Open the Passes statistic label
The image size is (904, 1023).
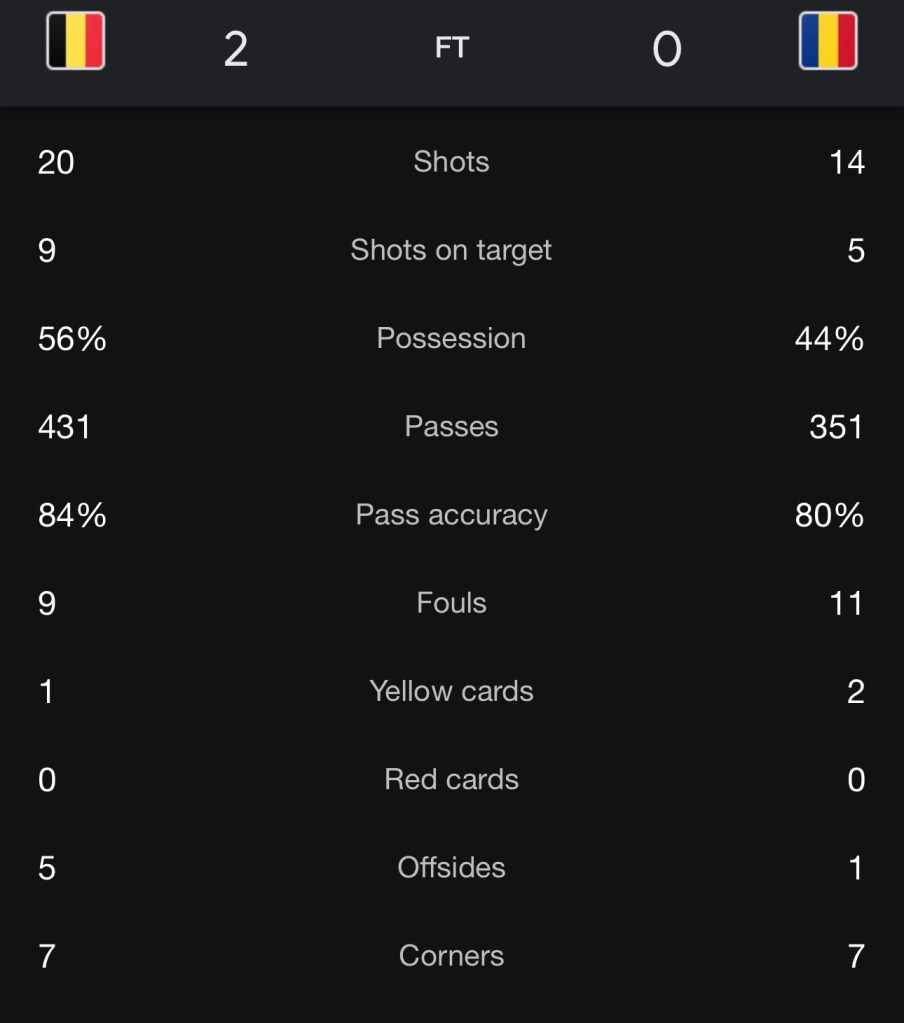click(x=451, y=426)
